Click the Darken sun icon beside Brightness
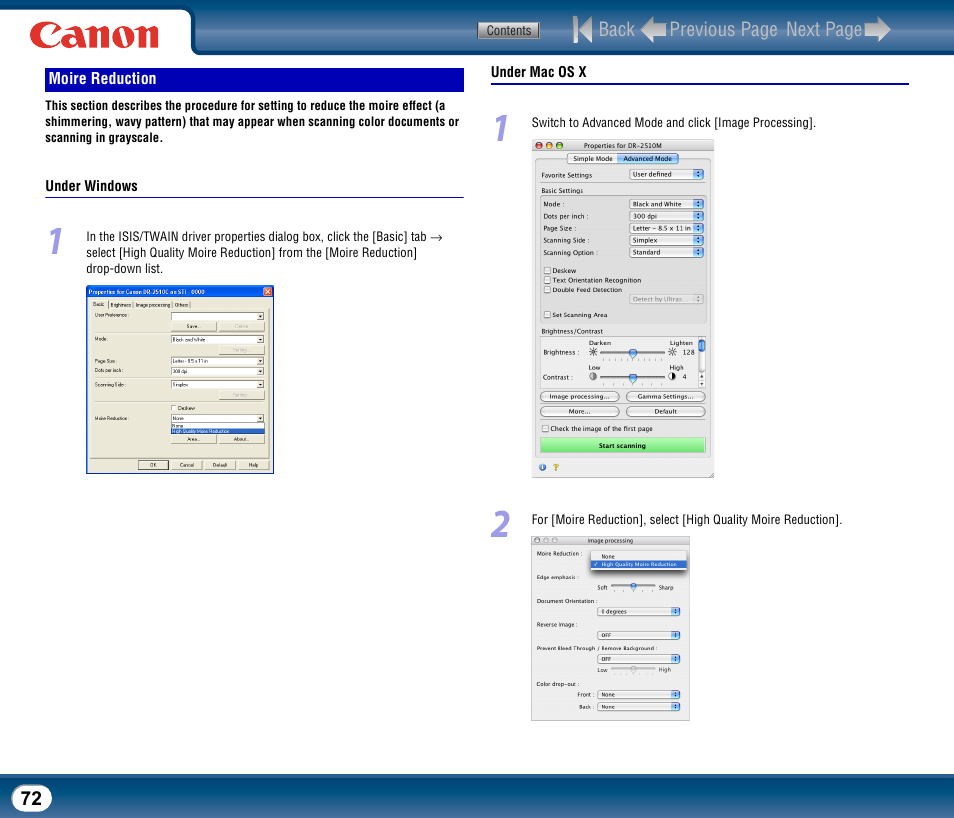This screenshot has height=818, width=954. pyautogui.click(x=593, y=352)
